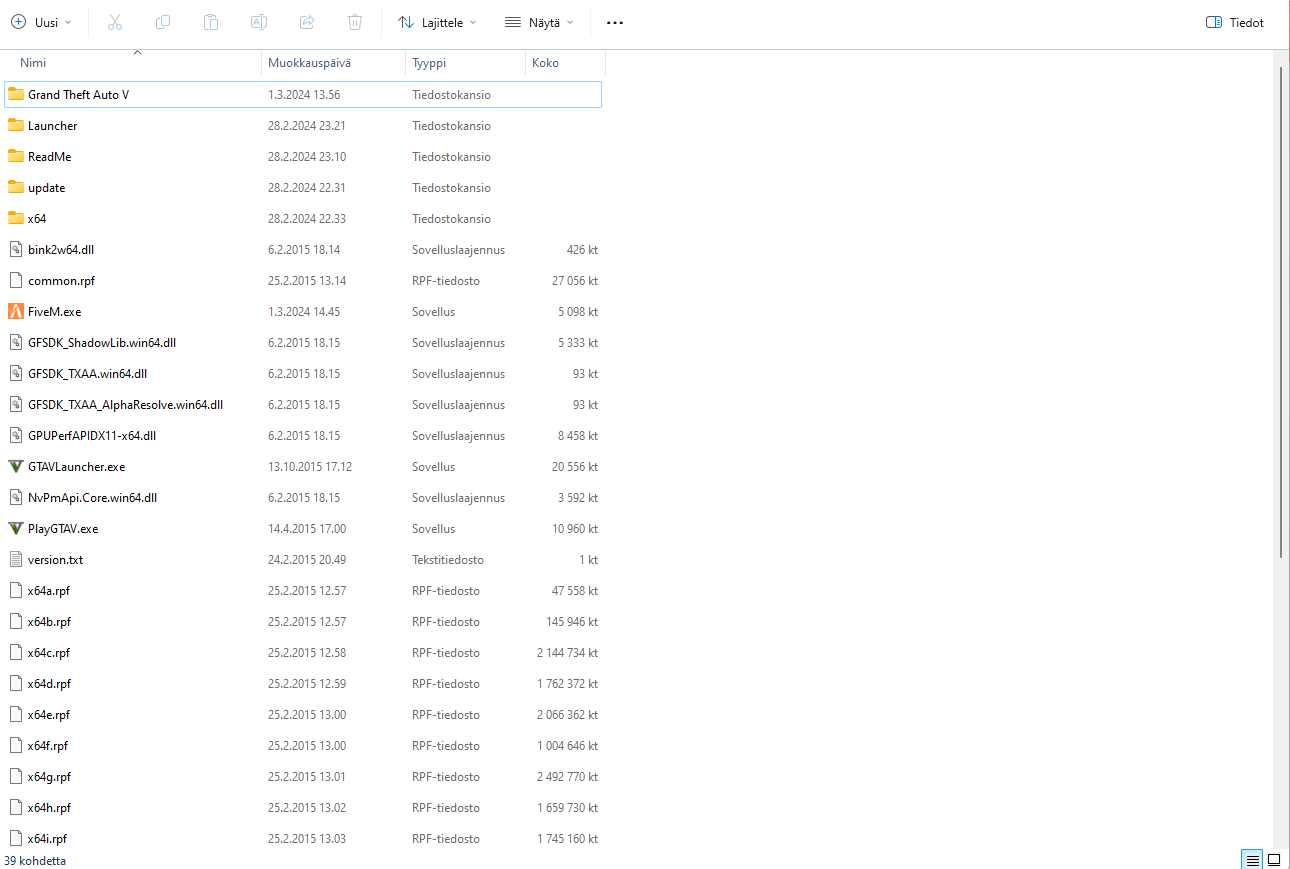Sort by the Tyyppi column header
The width and height of the screenshot is (1290, 869).
(429, 63)
